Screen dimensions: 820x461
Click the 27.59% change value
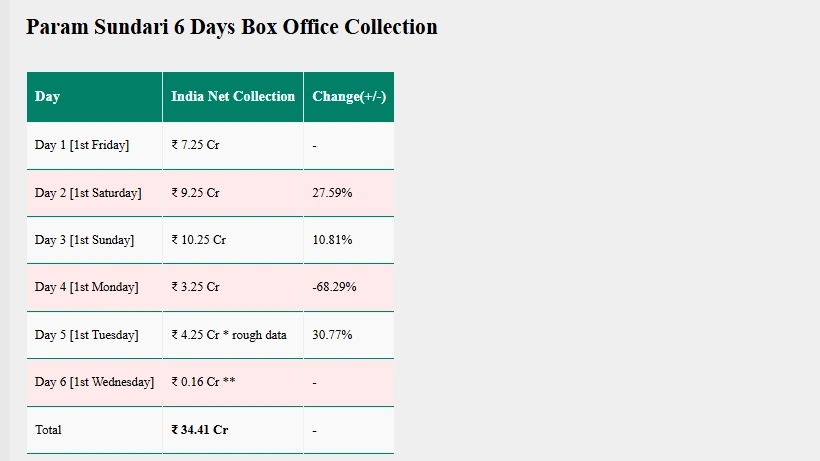pyautogui.click(x=332, y=193)
